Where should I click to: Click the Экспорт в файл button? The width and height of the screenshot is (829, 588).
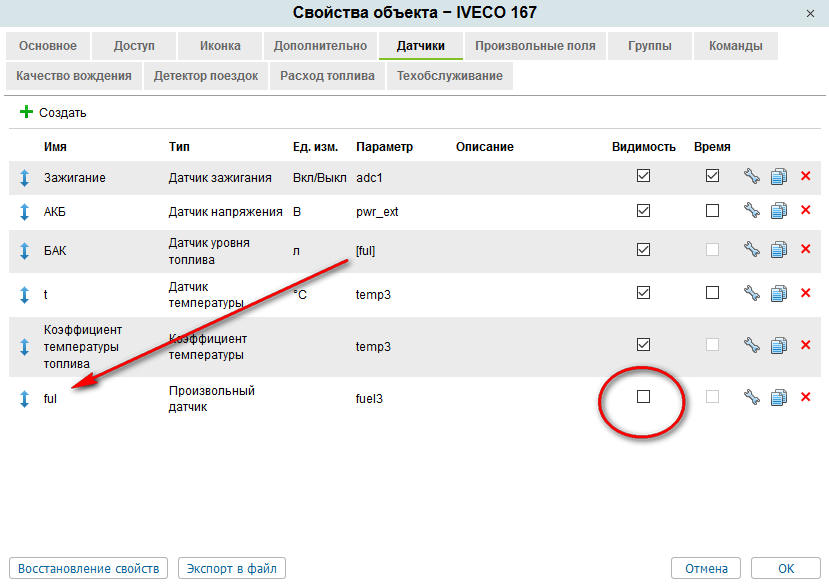232,568
